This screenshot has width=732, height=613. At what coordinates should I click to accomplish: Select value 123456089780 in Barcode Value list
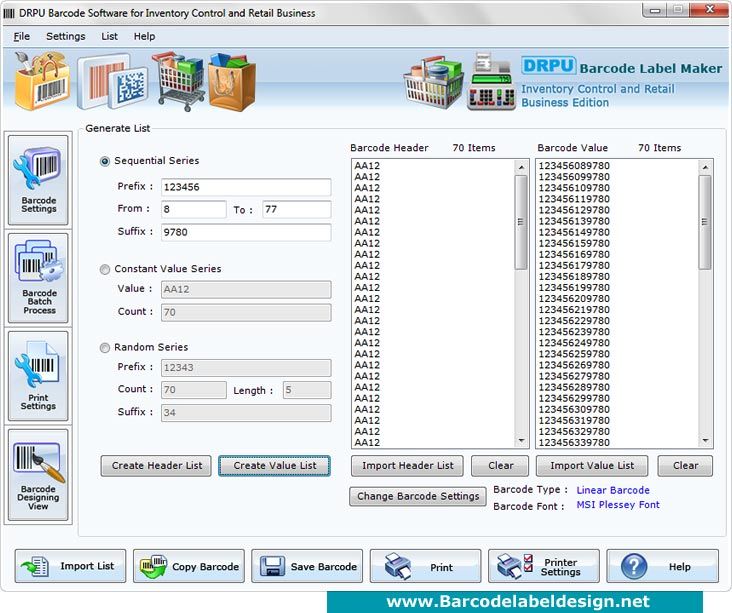[x=574, y=166]
